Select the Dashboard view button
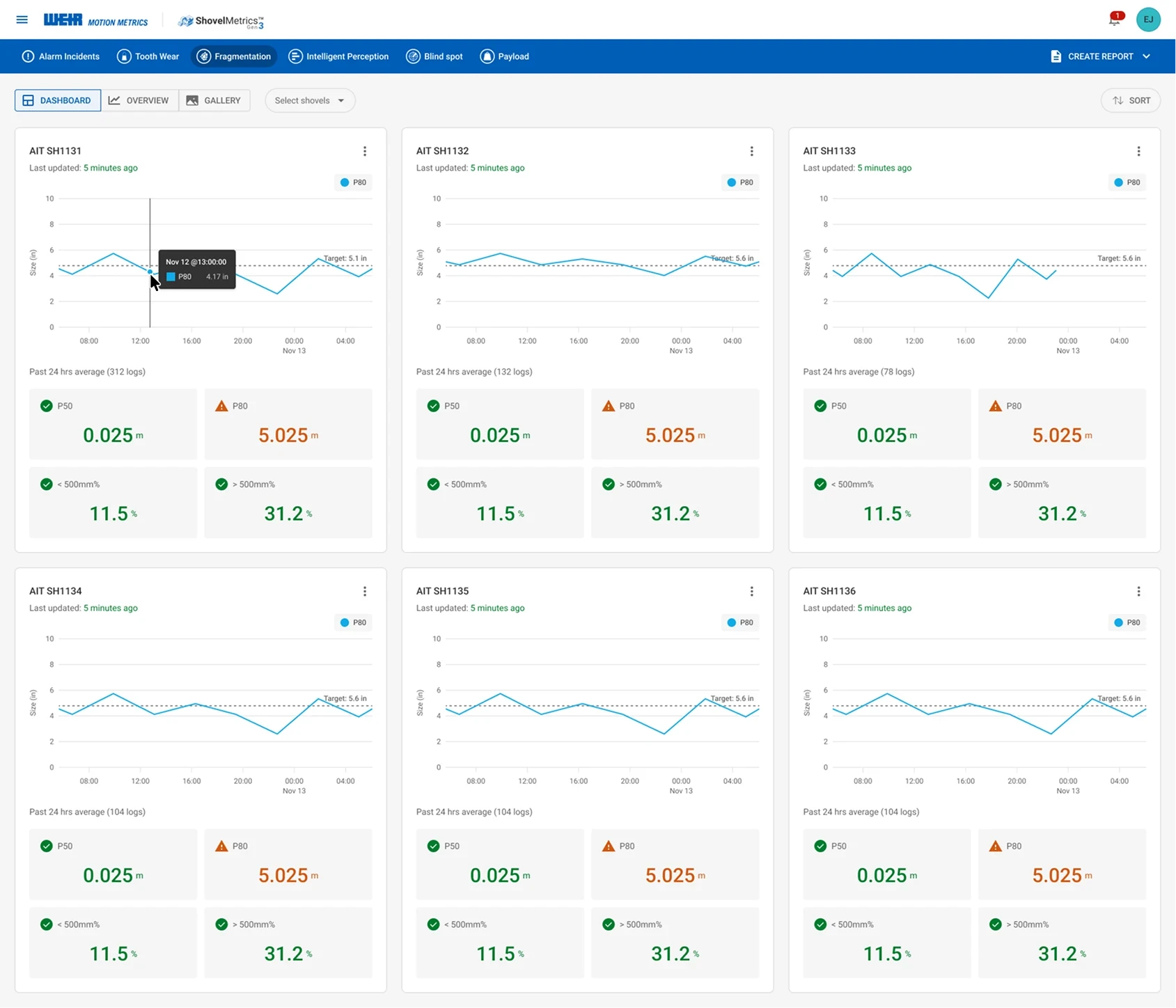The image size is (1176, 1008). (x=58, y=100)
